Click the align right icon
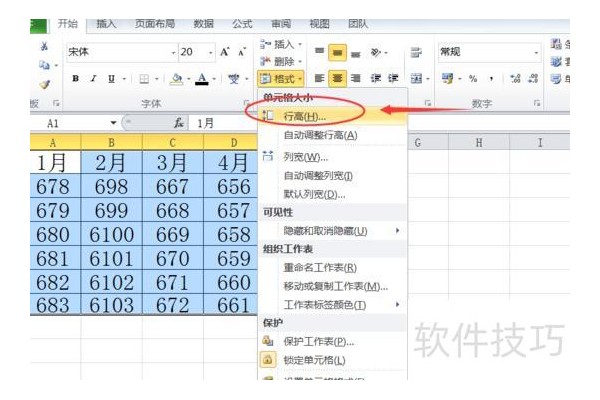This screenshot has height=400, width=600. [355, 78]
